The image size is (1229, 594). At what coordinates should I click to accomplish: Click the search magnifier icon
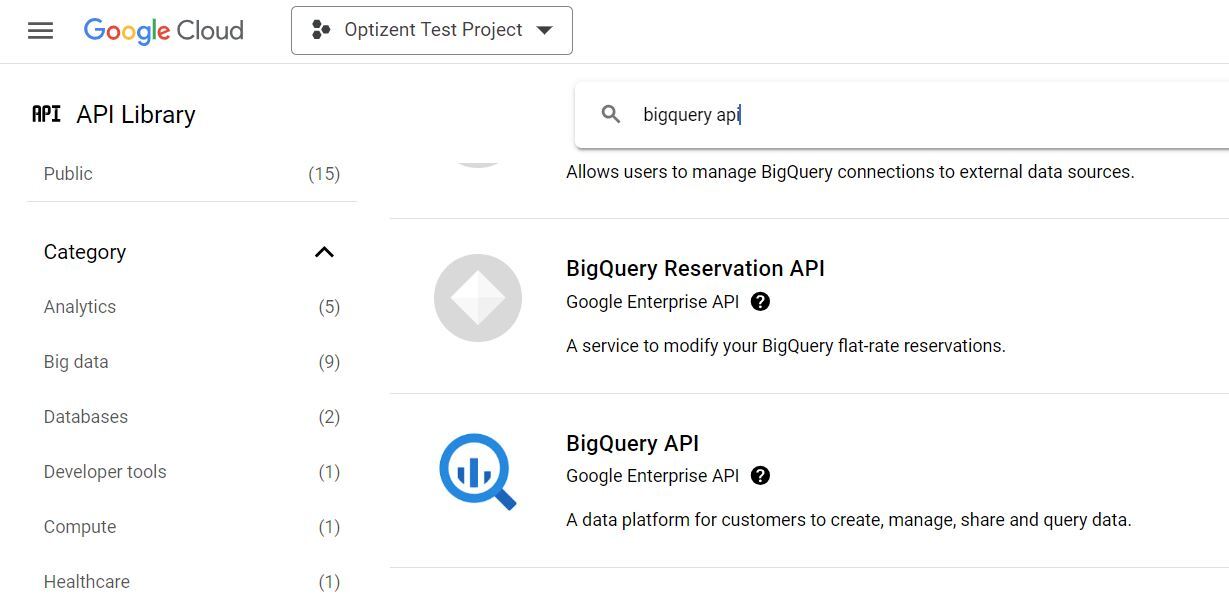610,114
